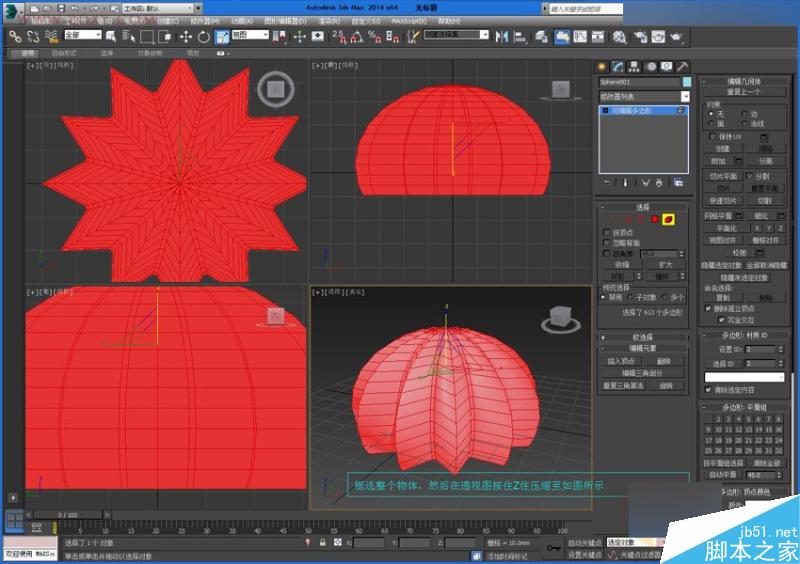Select the Polygon sub-object level icon
Viewport: 800px width, 564px height.
(x=654, y=218)
